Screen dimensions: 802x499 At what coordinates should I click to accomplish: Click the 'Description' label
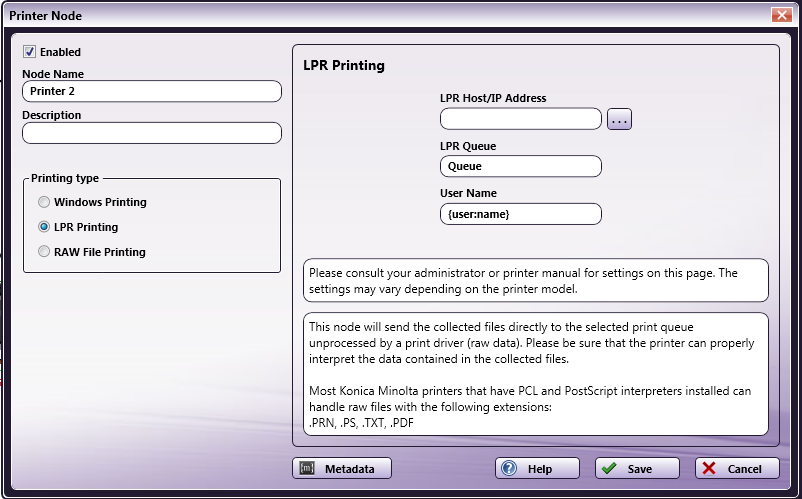[x=52, y=115]
